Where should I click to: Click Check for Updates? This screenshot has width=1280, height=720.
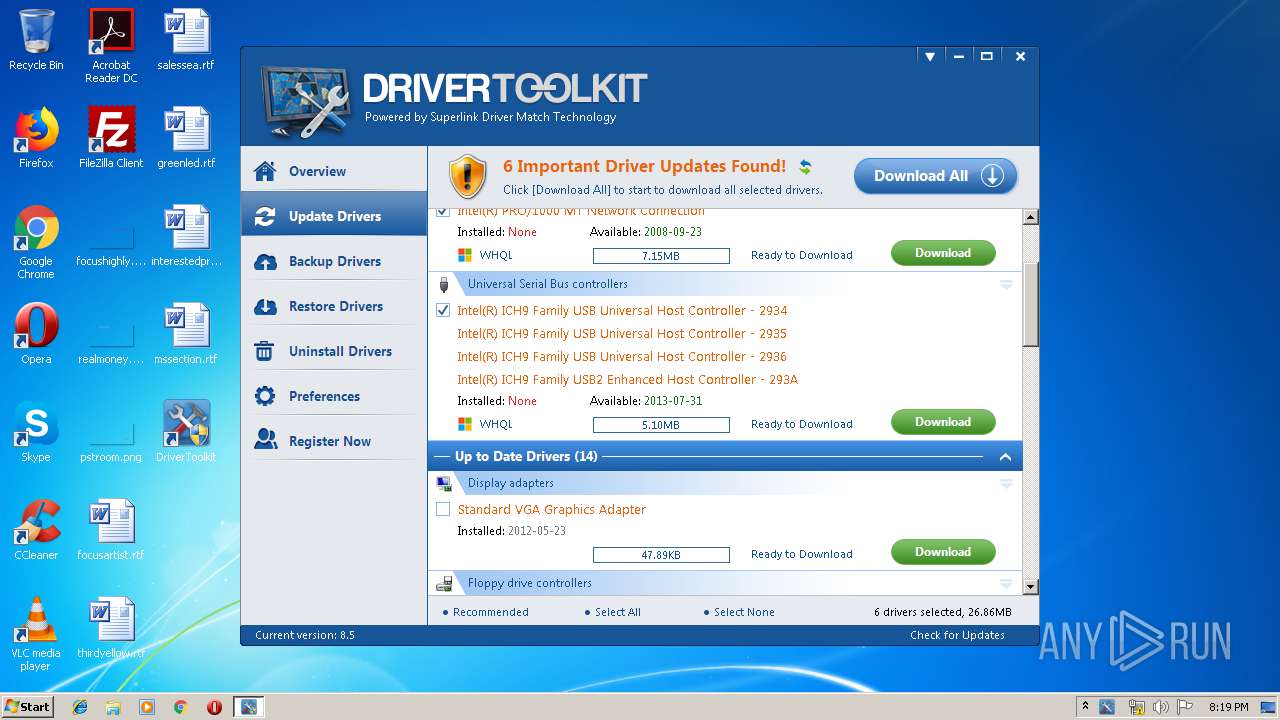957,635
